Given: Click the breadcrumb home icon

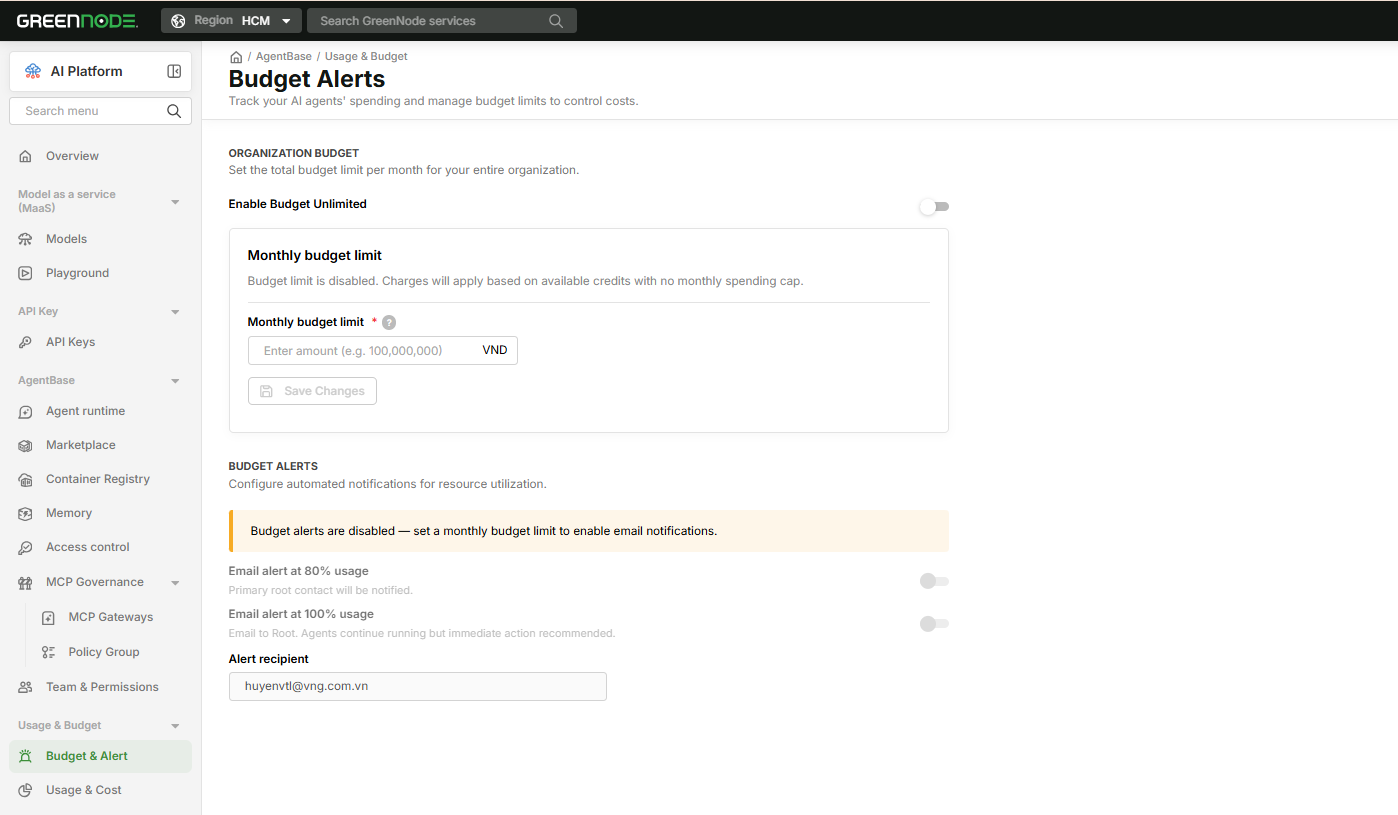Looking at the screenshot, I should (236, 57).
